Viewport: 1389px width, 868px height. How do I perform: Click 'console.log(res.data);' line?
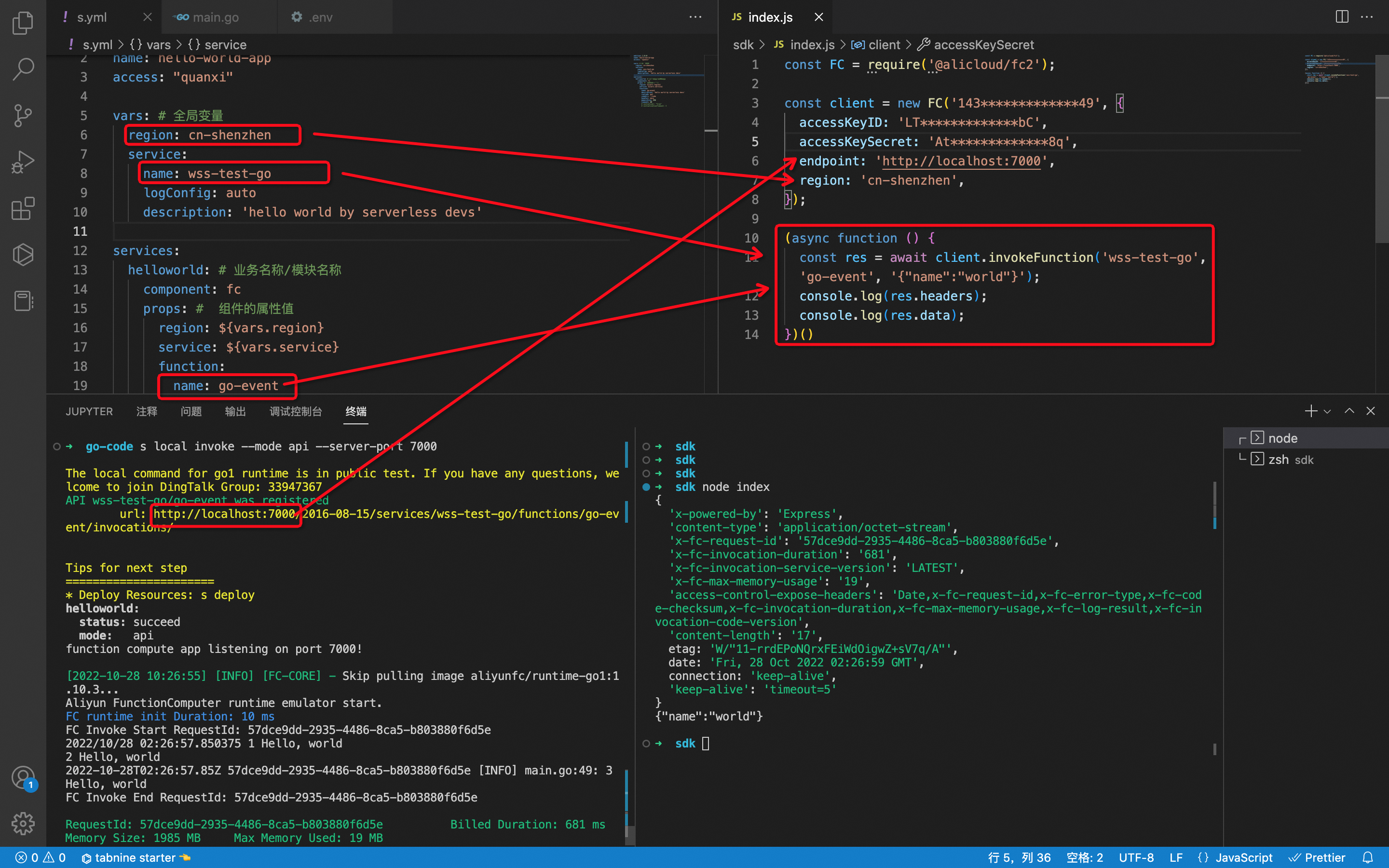[x=882, y=315]
